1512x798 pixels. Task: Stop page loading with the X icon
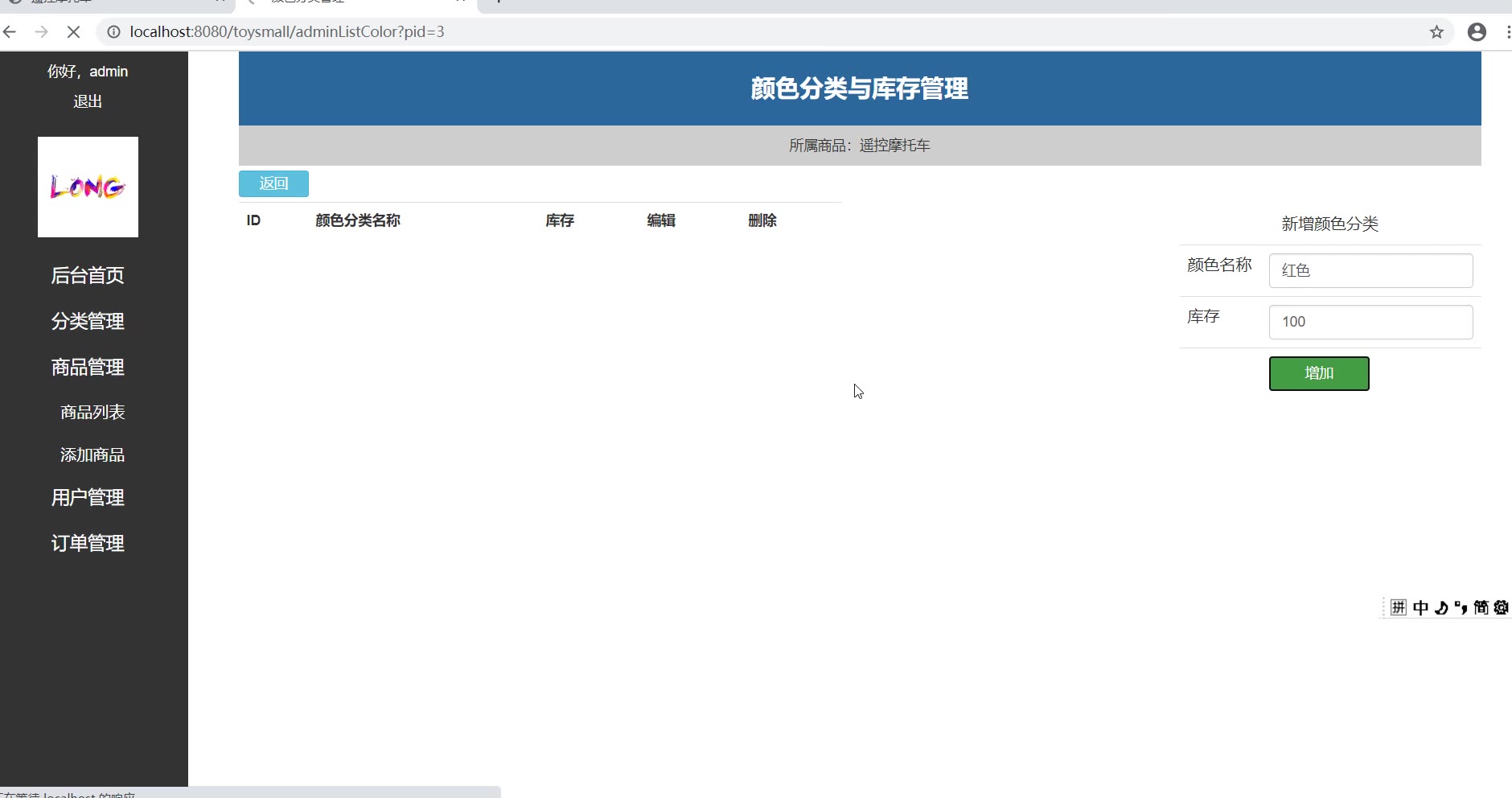pos(73,31)
